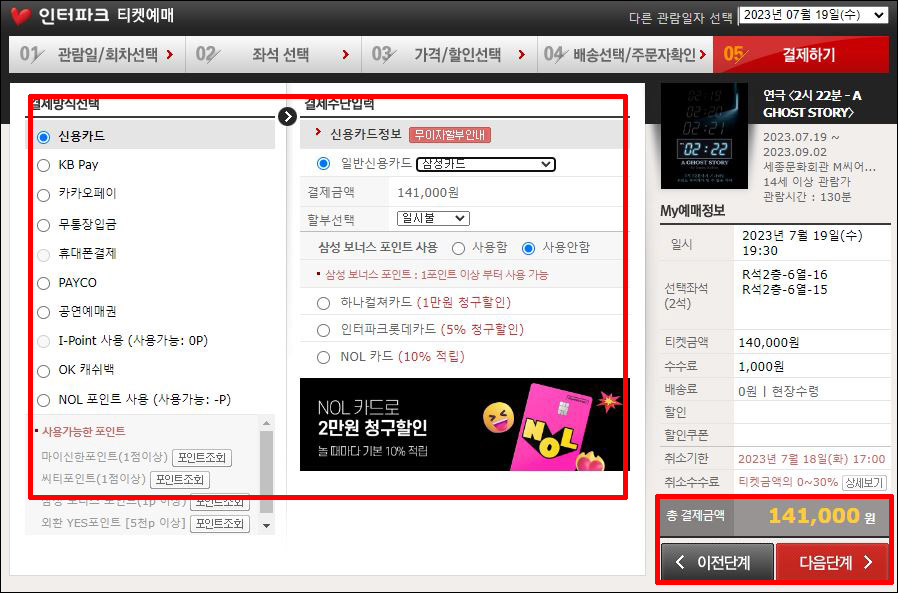898x593 pixels.
Task: Click the round arrow icon between payment panels
Action: pyautogui.click(x=287, y=116)
